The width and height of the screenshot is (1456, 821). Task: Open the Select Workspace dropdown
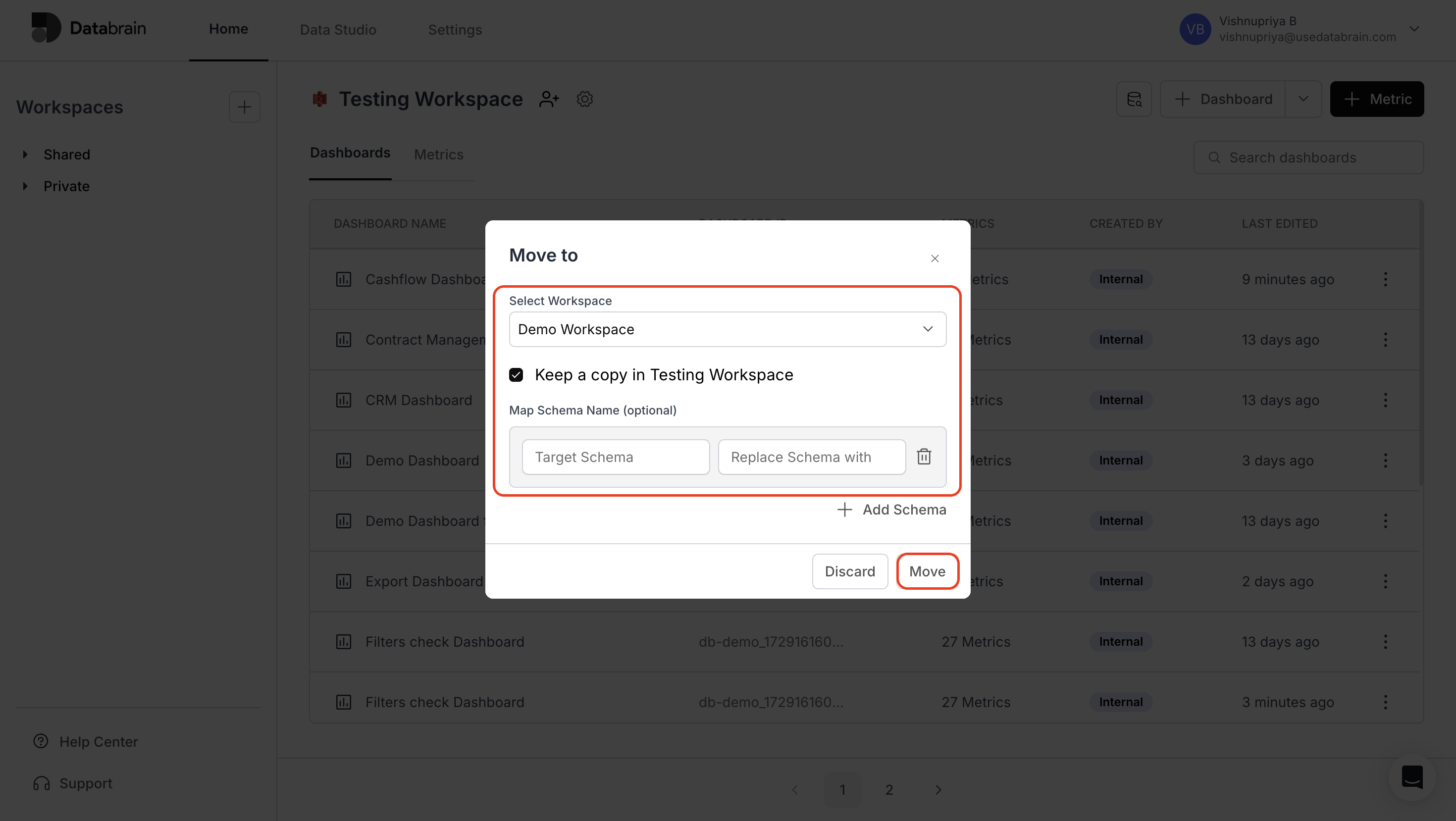(x=727, y=329)
